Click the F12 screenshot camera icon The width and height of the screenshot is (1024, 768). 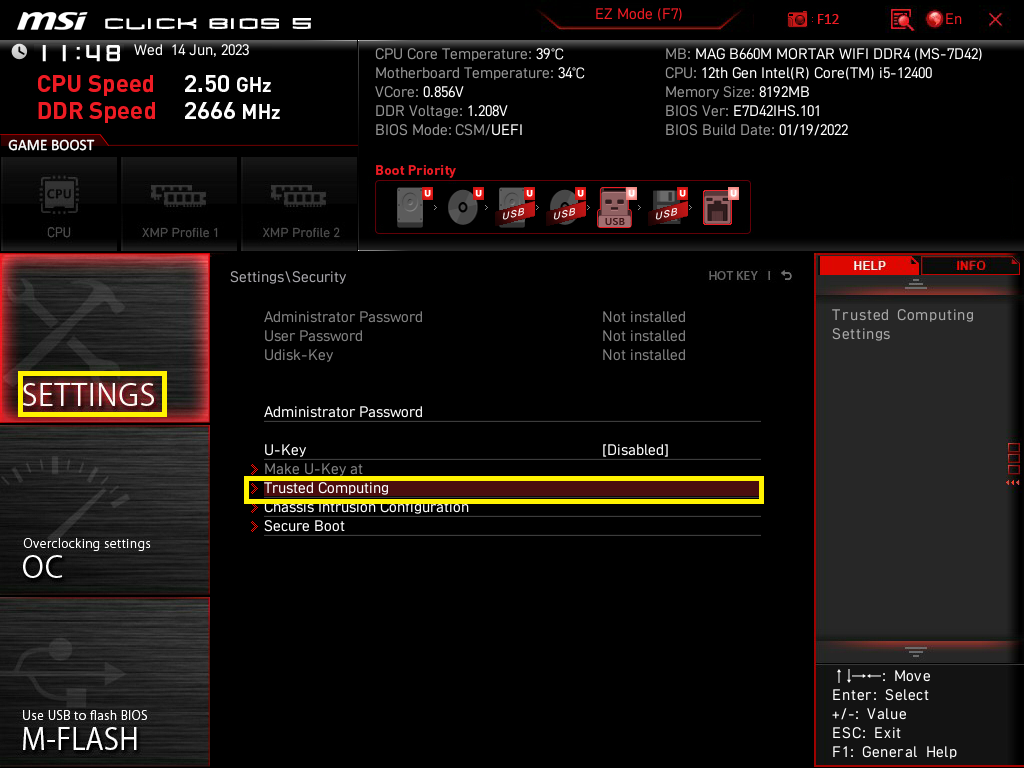(797, 20)
